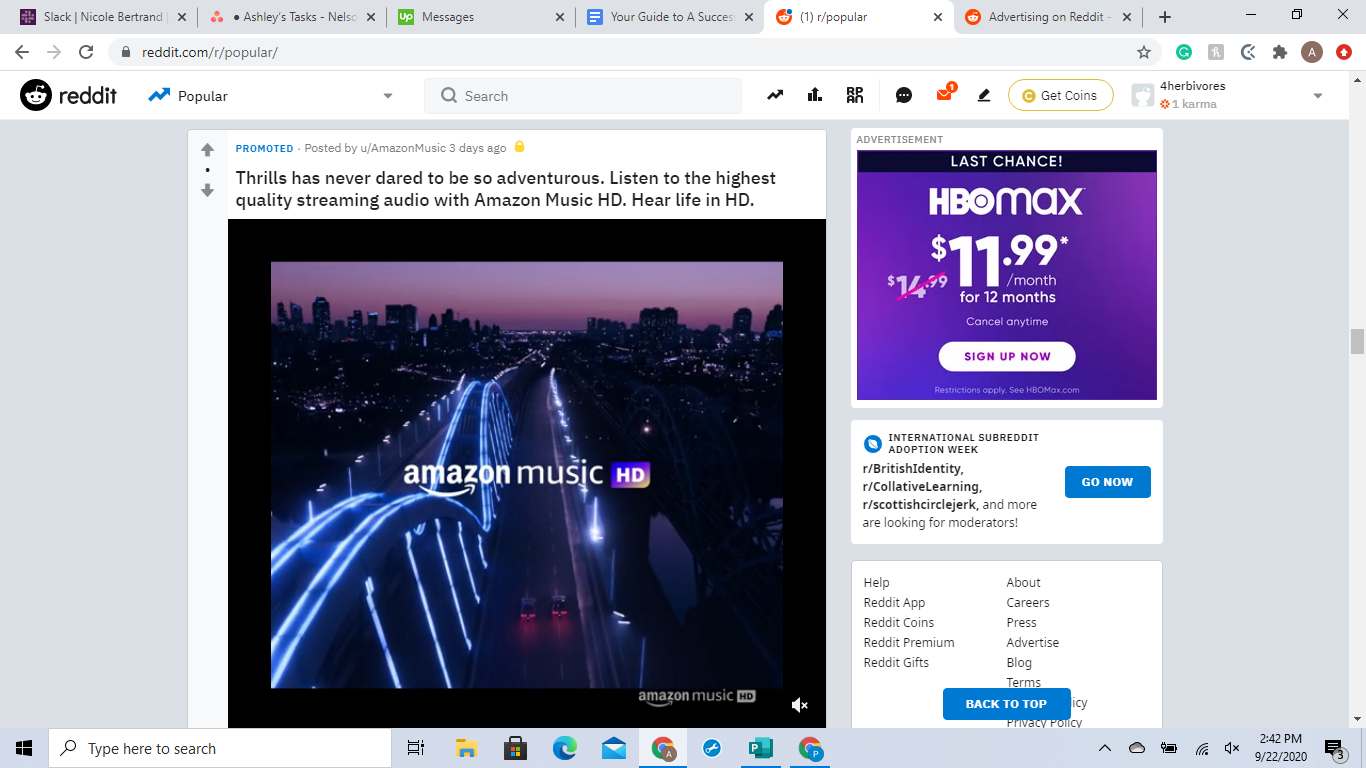The image size is (1366, 768).
Task: Open the Reddit Coins footer link
Action: (x=898, y=623)
